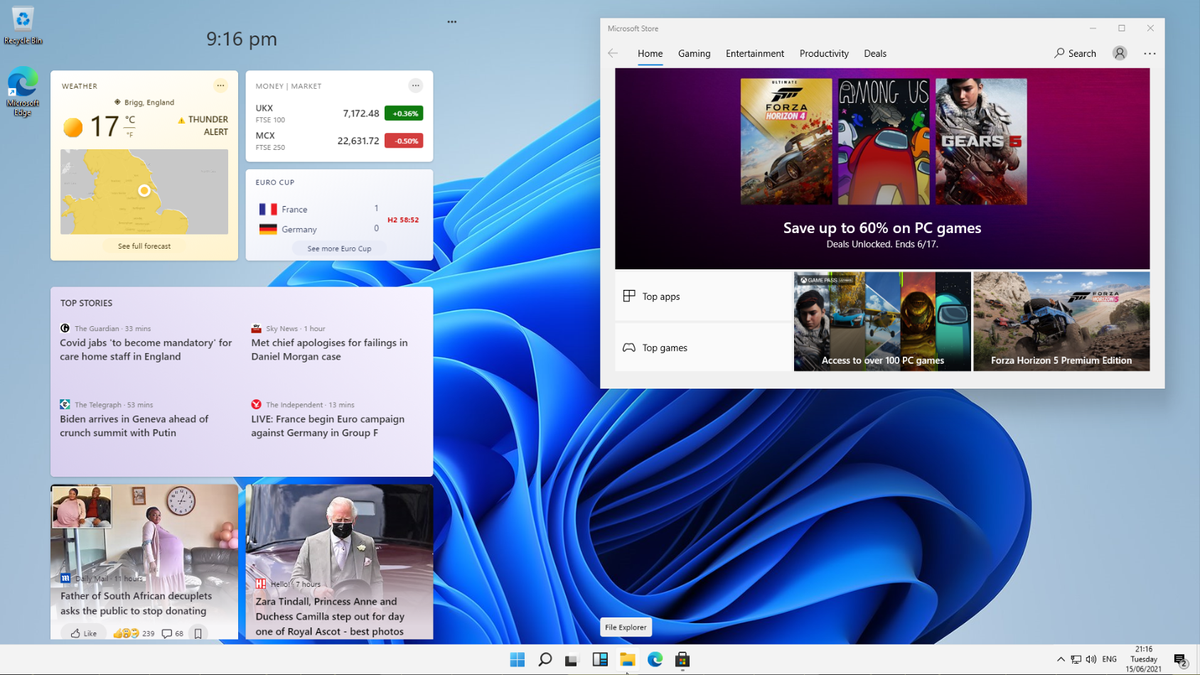React with an emoji on the decuplets story
This screenshot has height=675, width=1200.
coord(128,632)
